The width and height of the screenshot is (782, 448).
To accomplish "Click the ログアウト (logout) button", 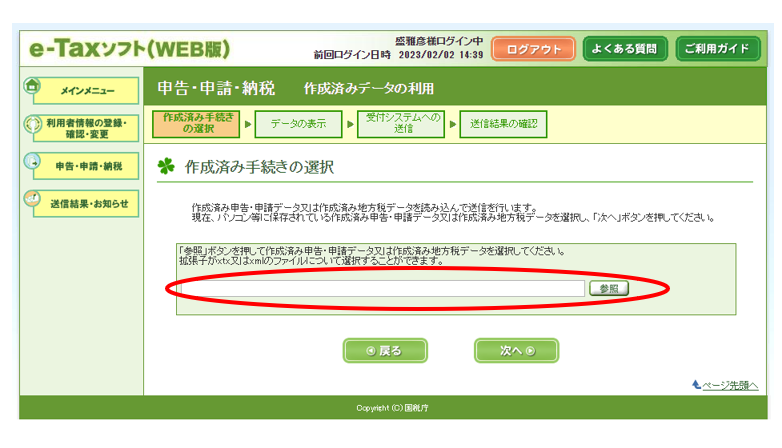I will tap(533, 49).
